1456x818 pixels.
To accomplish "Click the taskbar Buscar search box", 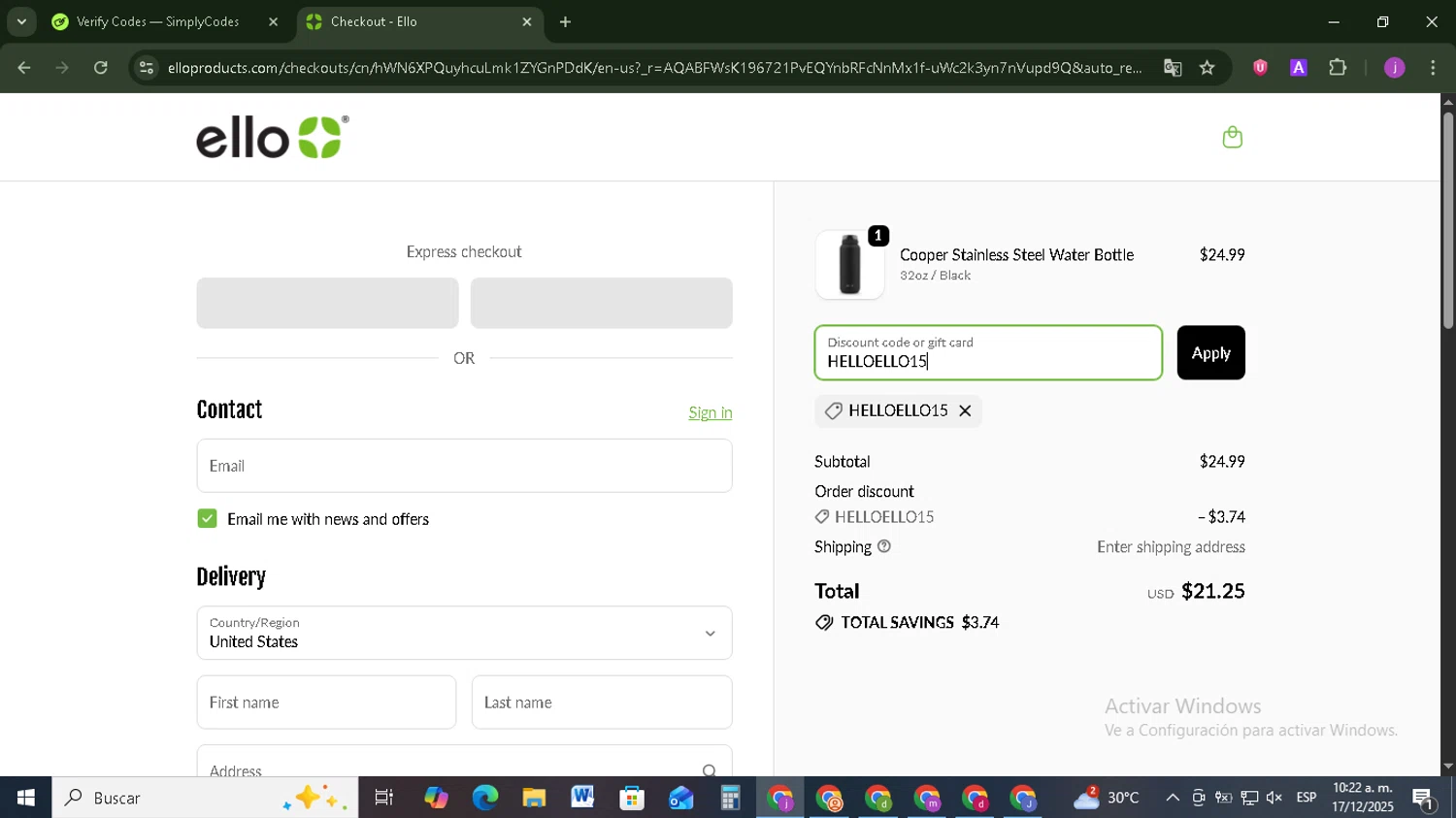I will 205,798.
